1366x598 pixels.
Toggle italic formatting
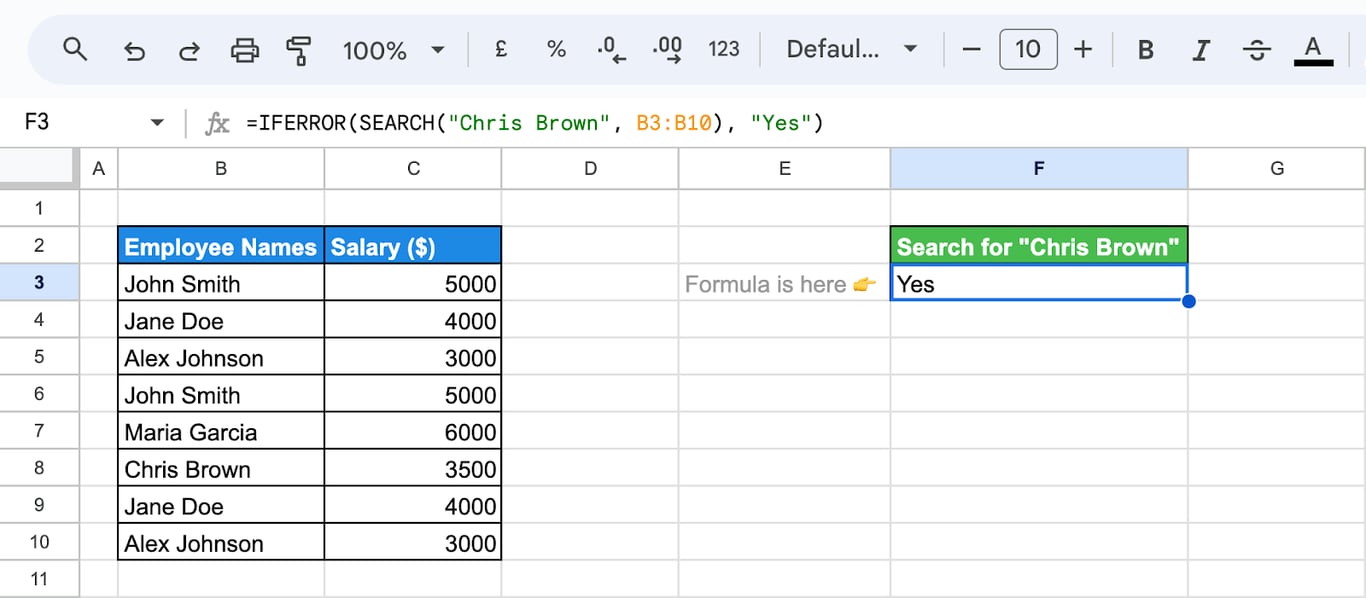click(x=1202, y=49)
